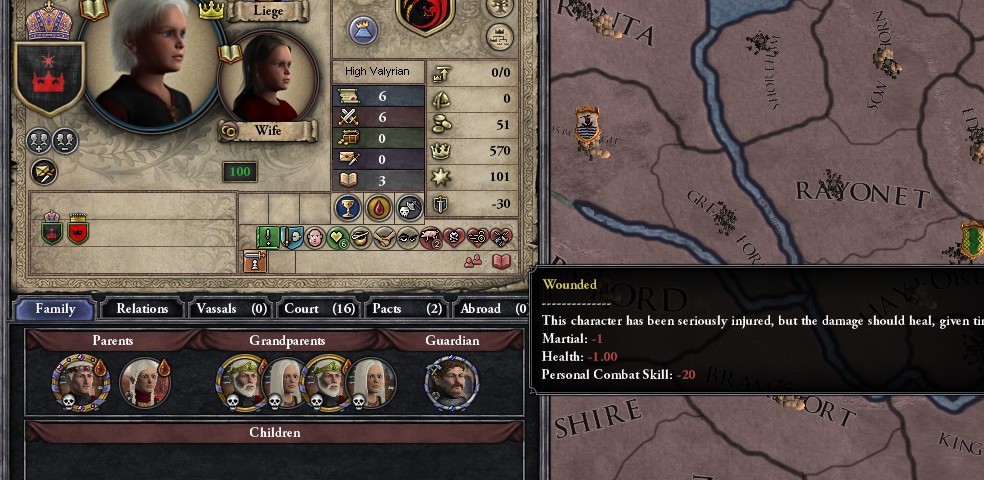Select the golden chalice ambition icon
Image resolution: width=984 pixels, height=480 pixels.
click(347, 207)
